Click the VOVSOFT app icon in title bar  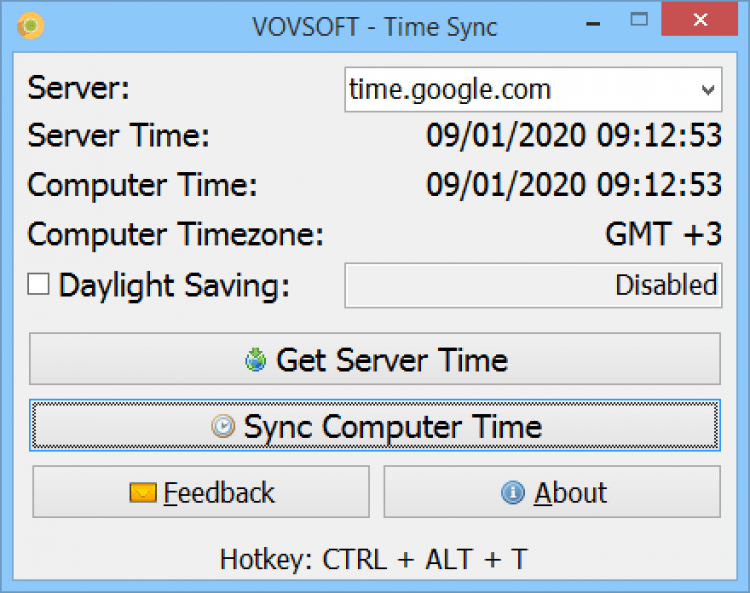tap(31, 26)
